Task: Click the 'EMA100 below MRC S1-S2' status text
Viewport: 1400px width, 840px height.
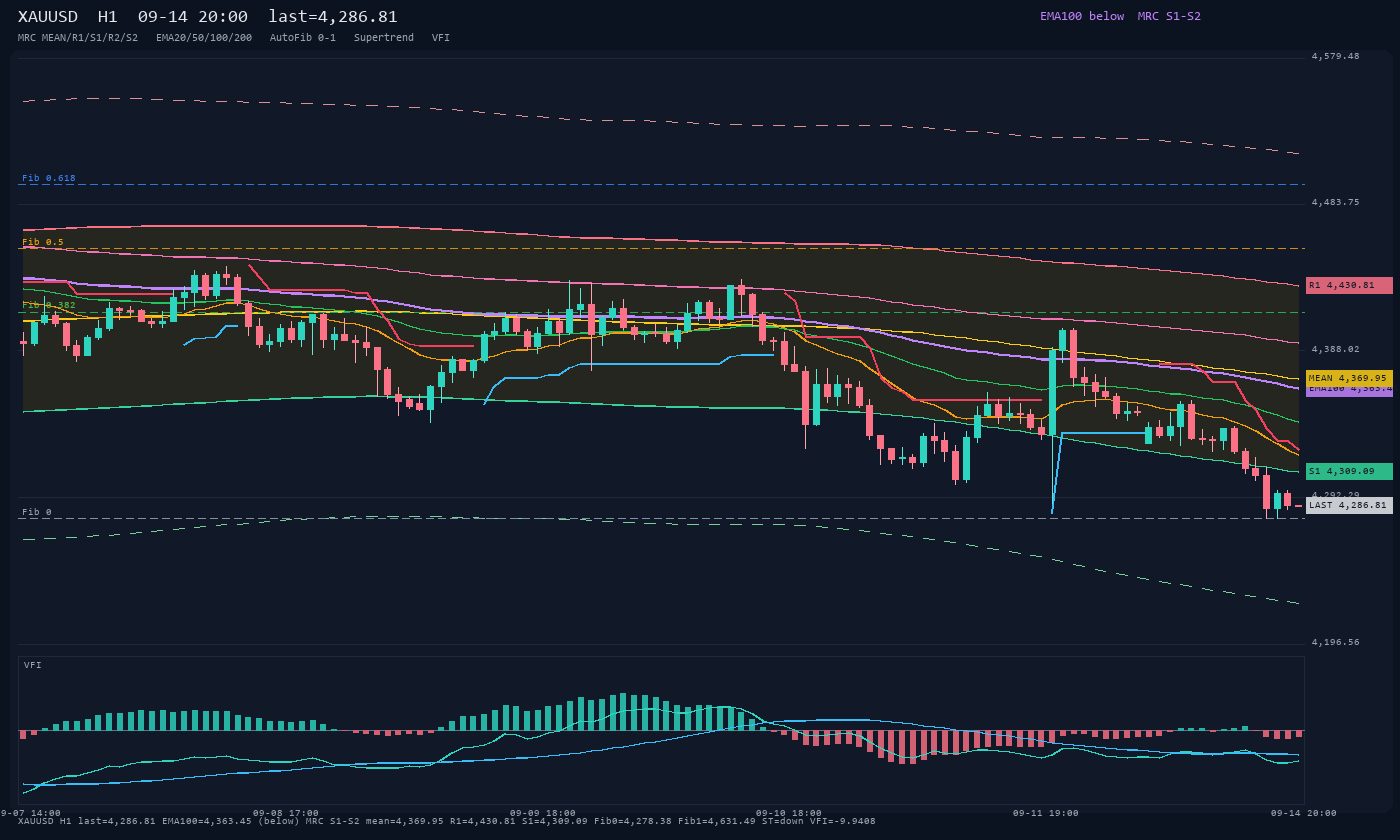Action: point(1120,16)
